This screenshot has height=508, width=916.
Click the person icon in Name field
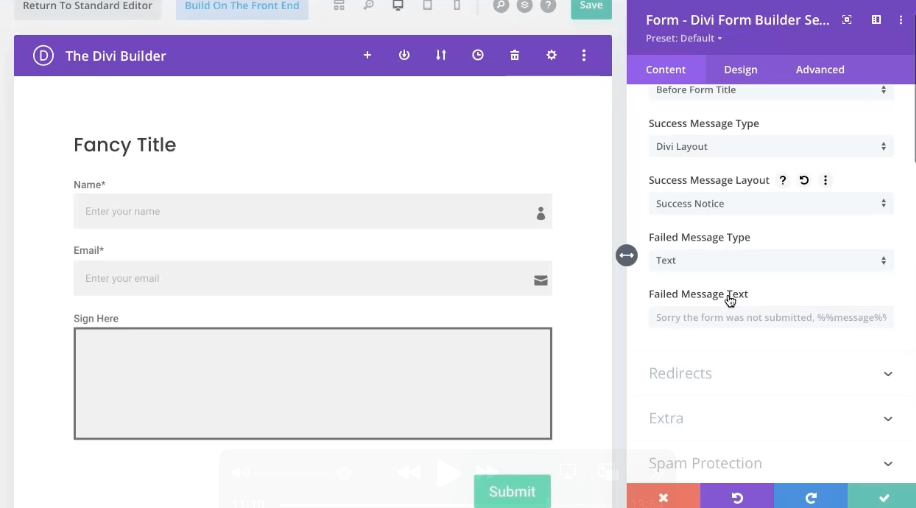pyautogui.click(x=541, y=213)
